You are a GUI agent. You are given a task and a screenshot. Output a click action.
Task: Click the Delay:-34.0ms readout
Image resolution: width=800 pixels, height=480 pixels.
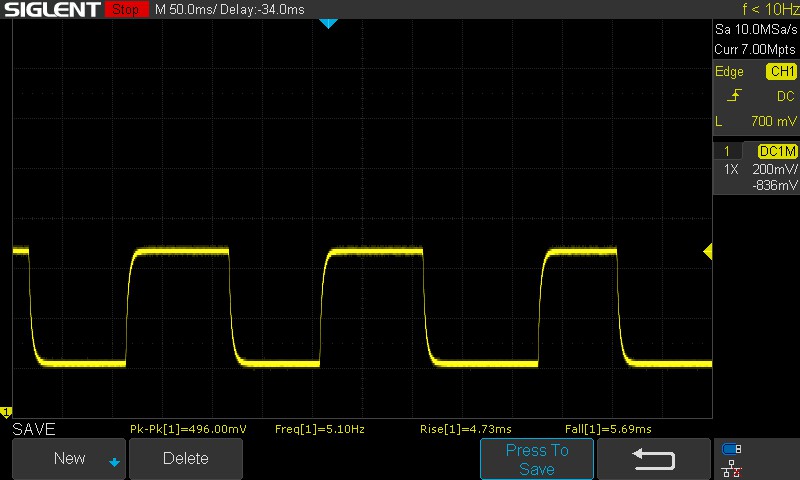(262, 9)
